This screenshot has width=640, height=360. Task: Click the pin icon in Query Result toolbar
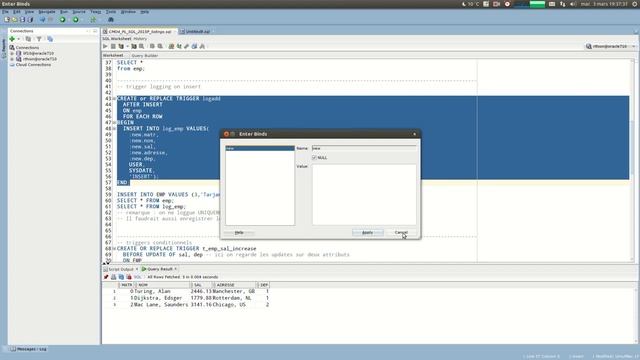coord(106,277)
